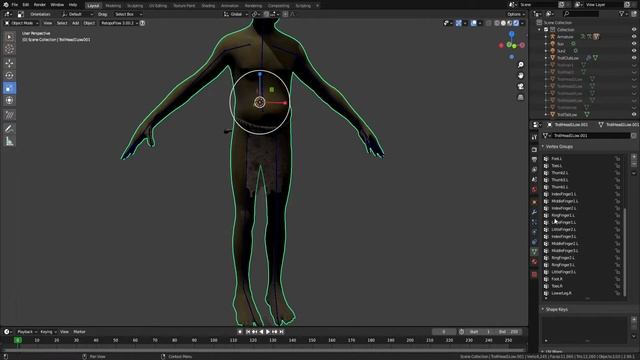Open the Playback dropdown in timeline

pos(27,332)
